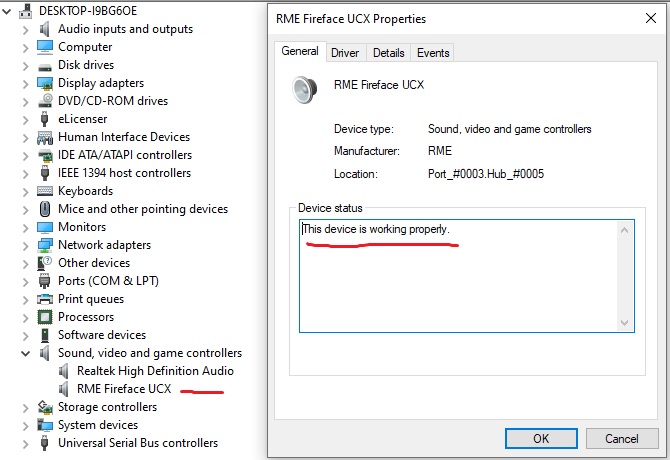The height and width of the screenshot is (460, 670).
Task: Click the Disk drives icon
Action: pos(45,65)
